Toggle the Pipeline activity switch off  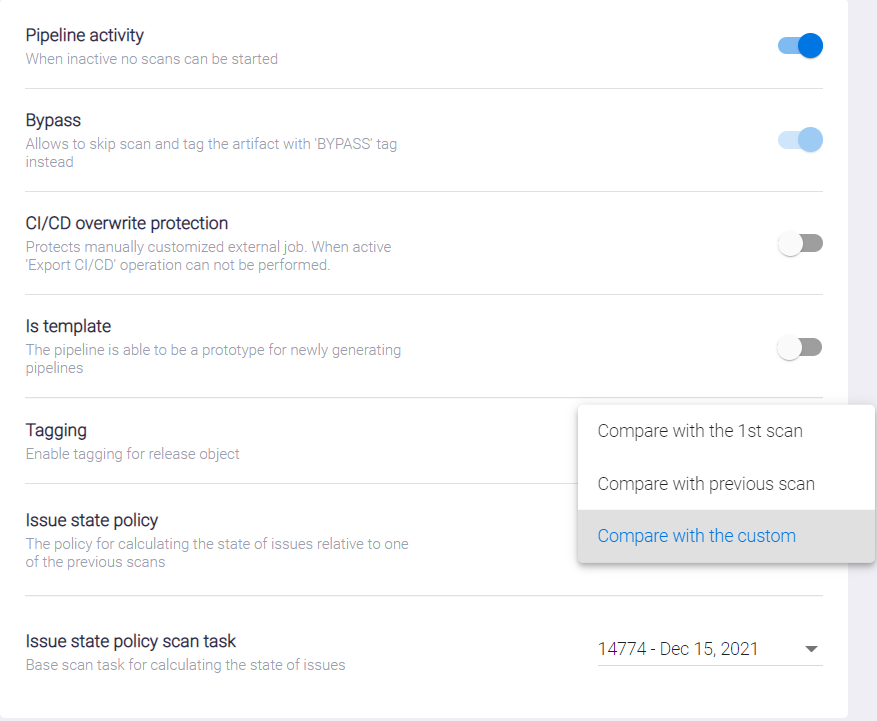tap(800, 45)
